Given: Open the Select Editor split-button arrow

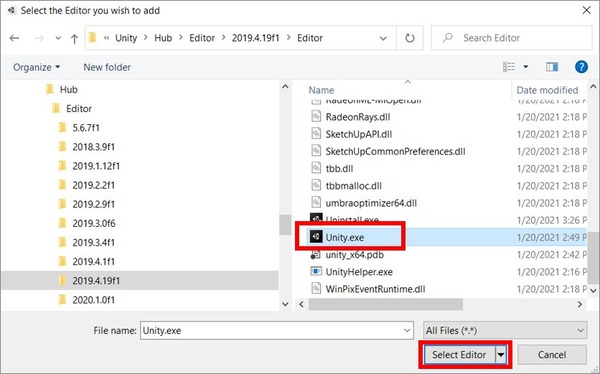Looking at the screenshot, I should (x=501, y=355).
